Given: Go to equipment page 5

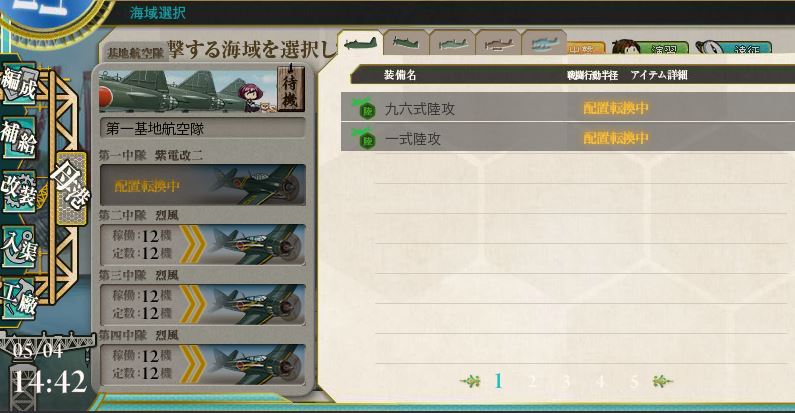Looking at the screenshot, I should coord(634,381).
